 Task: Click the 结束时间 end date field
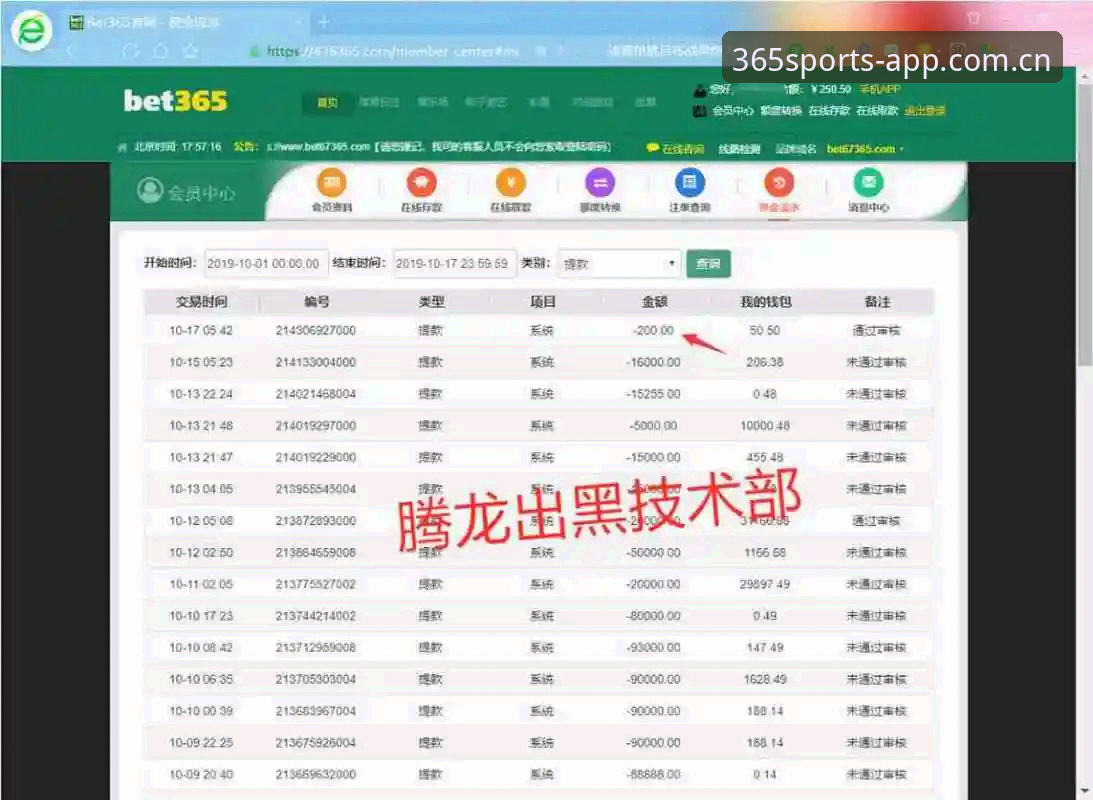[x=454, y=263]
